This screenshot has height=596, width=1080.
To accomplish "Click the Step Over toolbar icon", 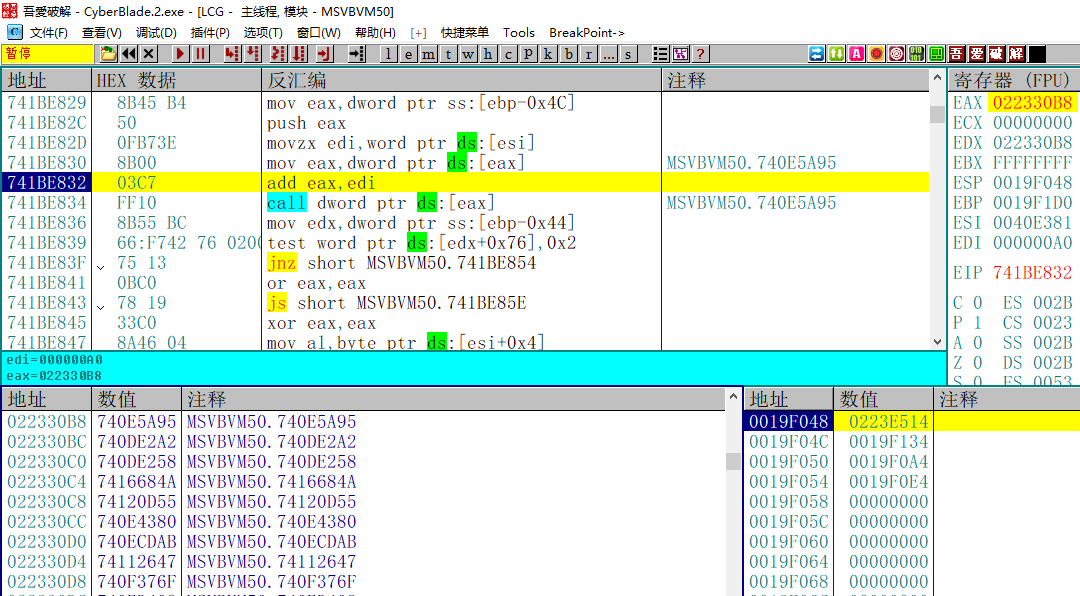I will coord(253,54).
